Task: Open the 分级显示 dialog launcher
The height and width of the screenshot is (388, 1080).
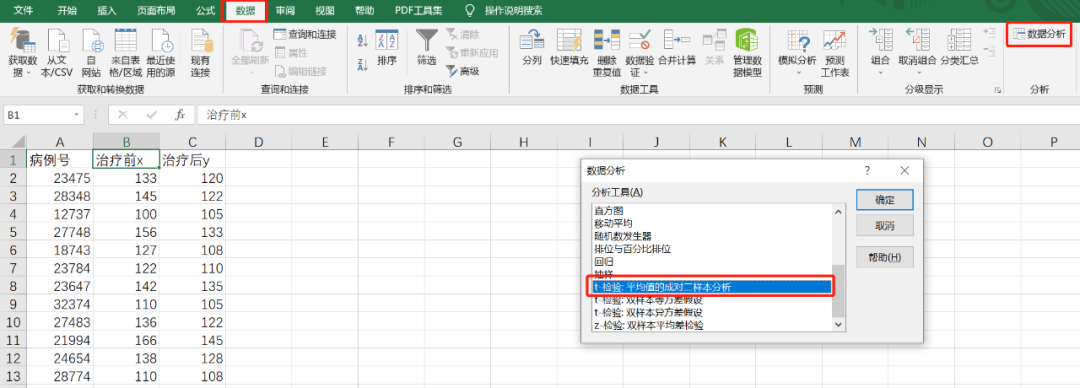Action: tap(997, 90)
